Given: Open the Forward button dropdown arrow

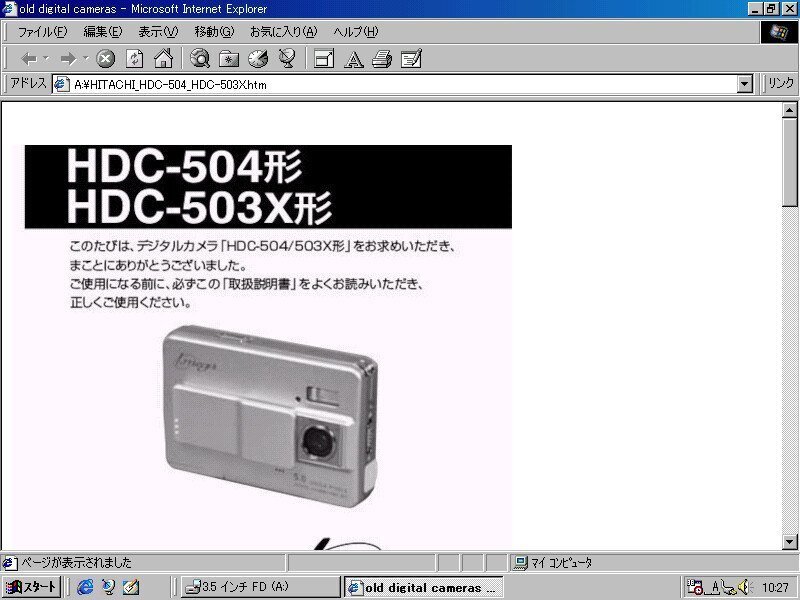Looking at the screenshot, I should click(x=86, y=59).
